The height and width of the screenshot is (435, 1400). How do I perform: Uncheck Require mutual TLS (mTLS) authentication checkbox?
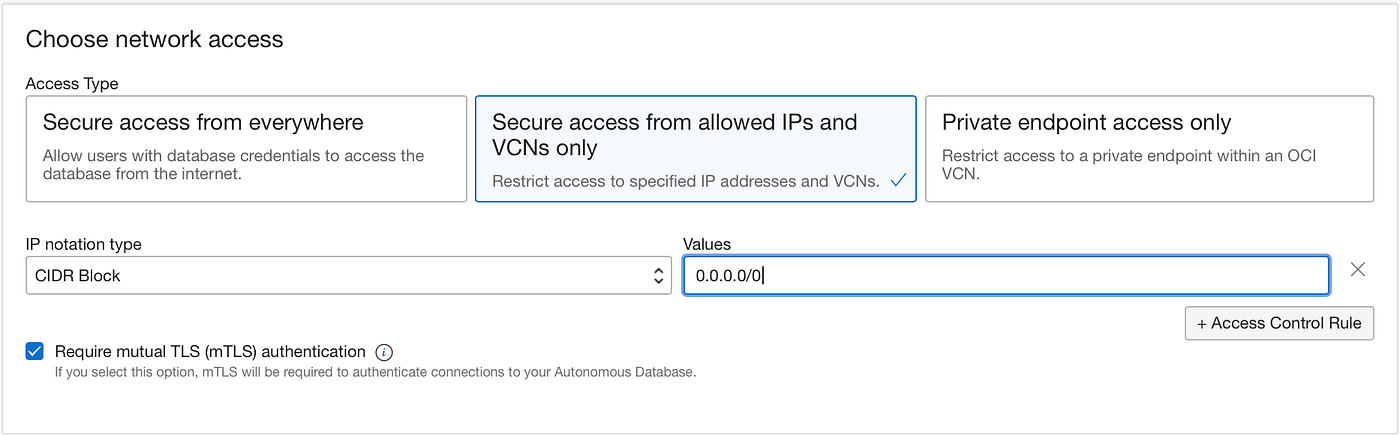[36, 352]
